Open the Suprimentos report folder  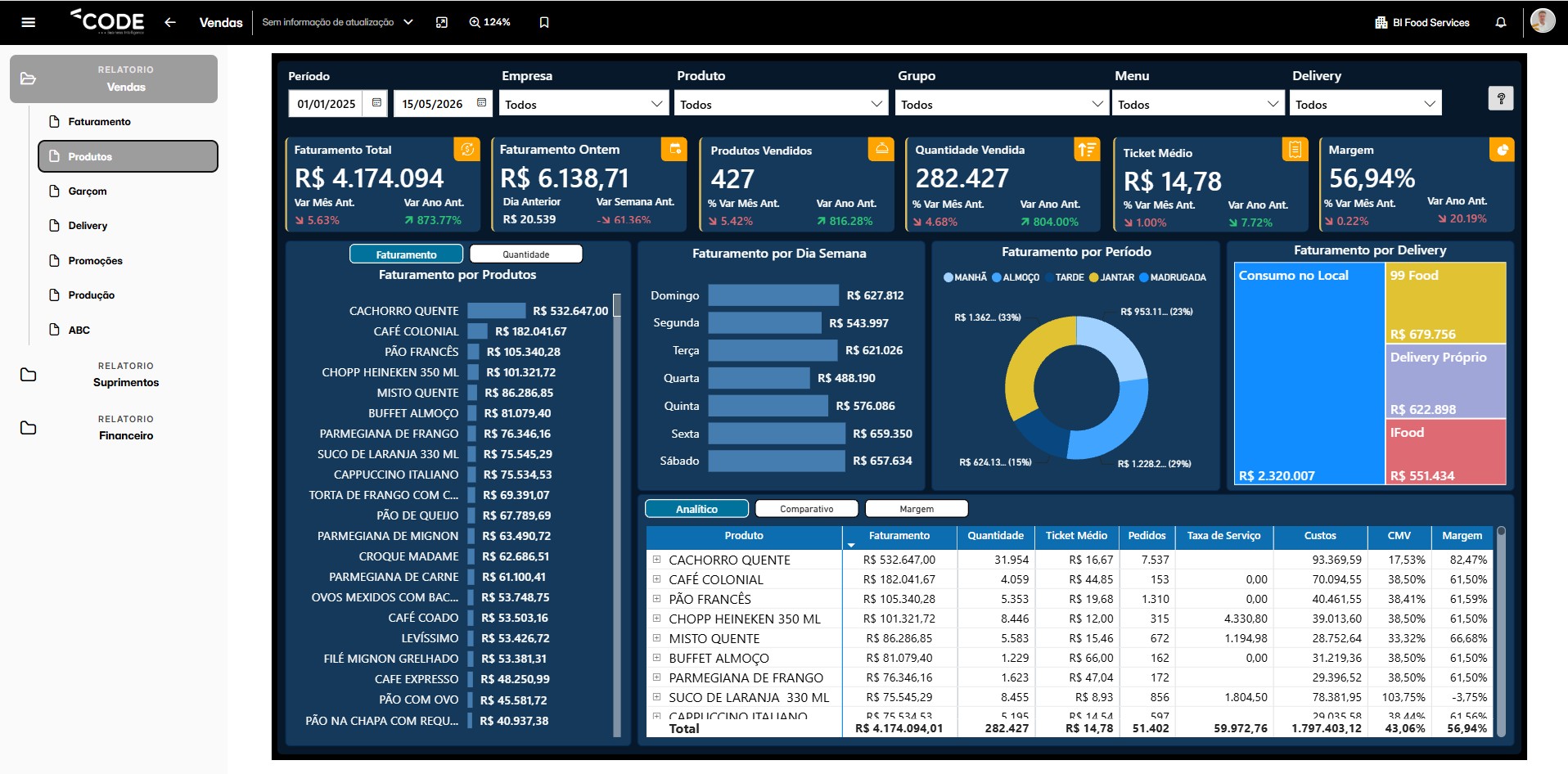[114, 375]
